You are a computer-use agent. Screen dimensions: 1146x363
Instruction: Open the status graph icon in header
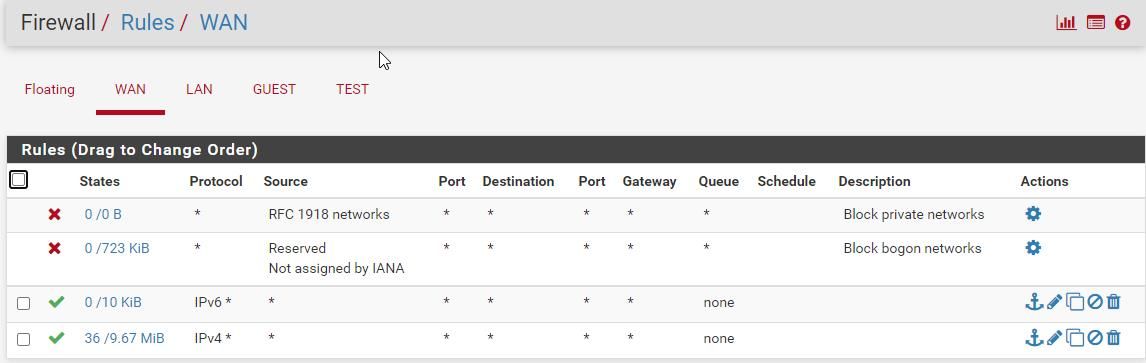point(1066,23)
